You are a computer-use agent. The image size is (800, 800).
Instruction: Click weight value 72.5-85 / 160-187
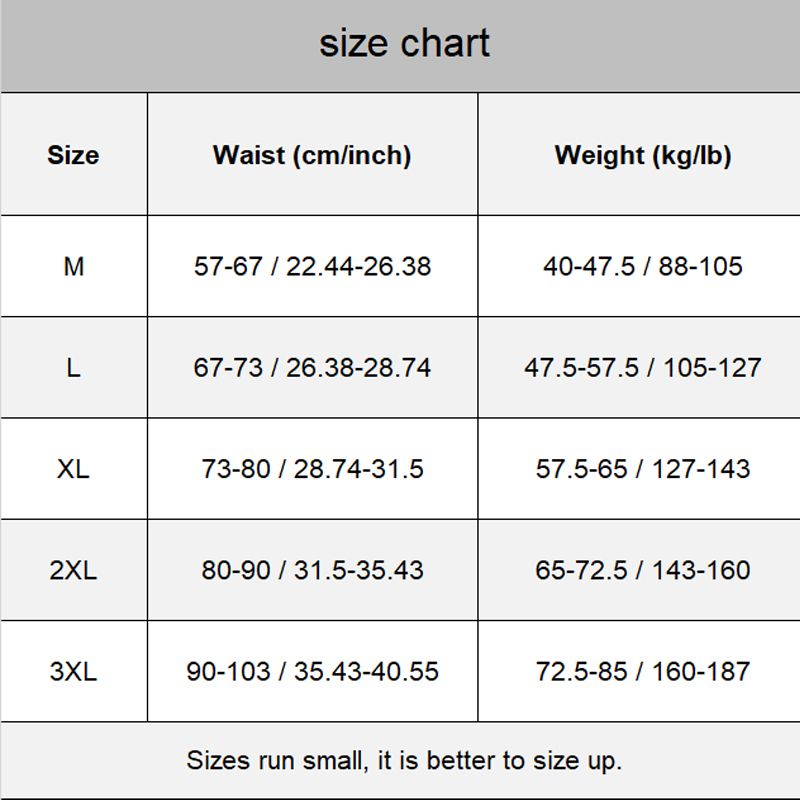(642, 671)
